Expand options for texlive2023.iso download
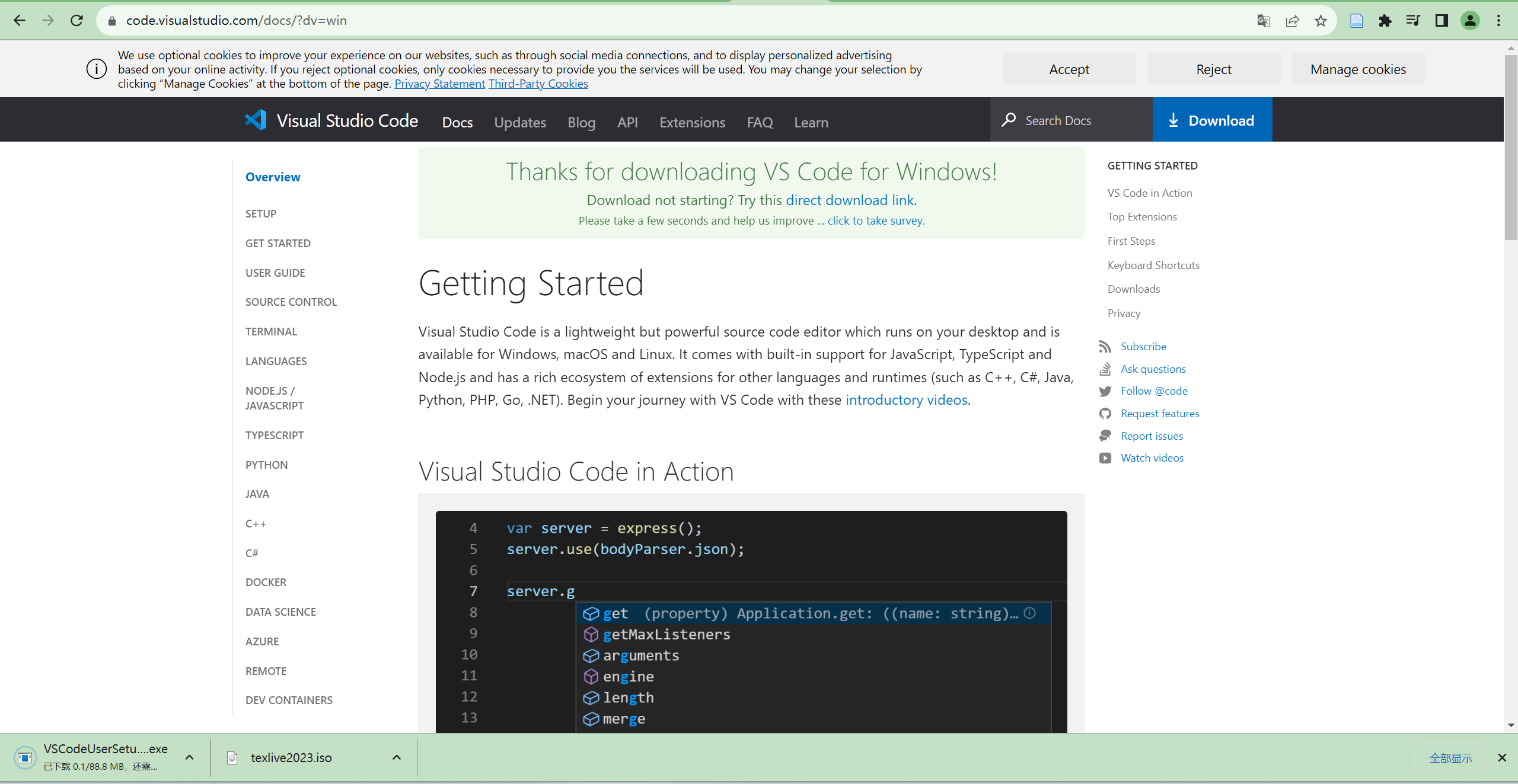This screenshot has height=784, width=1518. 397,757
